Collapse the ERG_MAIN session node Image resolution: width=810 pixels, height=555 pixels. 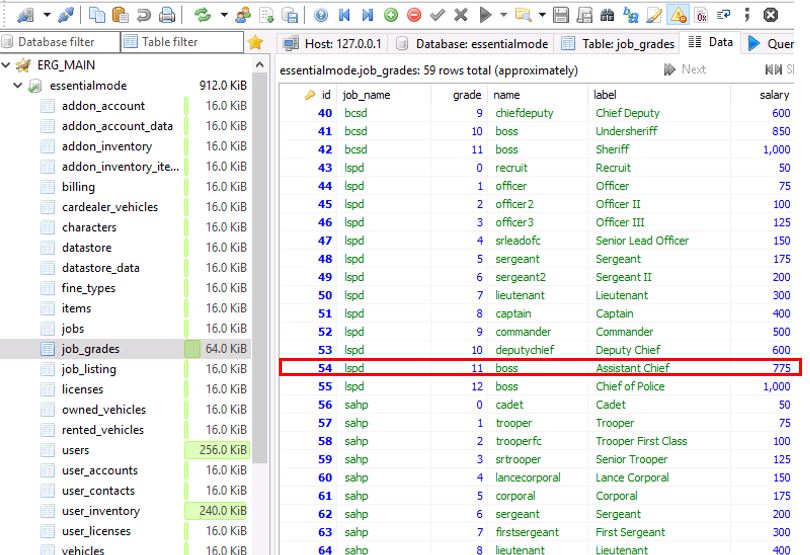click(x=6, y=65)
